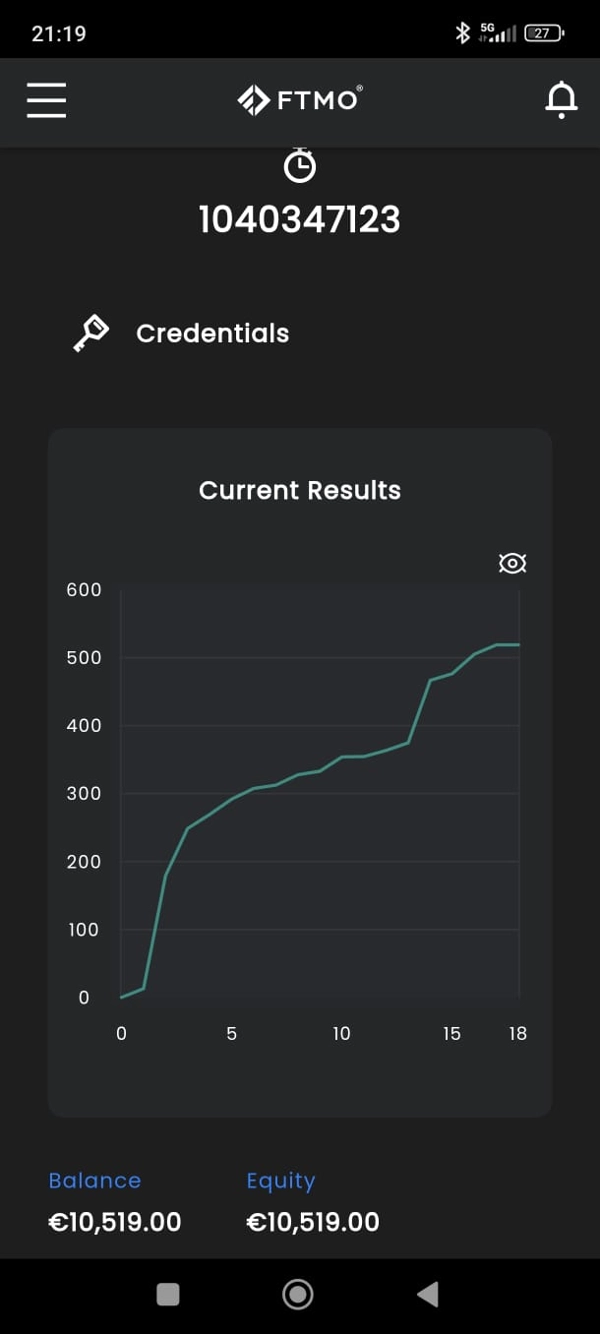Tap the FTMO logo
This screenshot has width=600, height=1334.
coord(300,100)
